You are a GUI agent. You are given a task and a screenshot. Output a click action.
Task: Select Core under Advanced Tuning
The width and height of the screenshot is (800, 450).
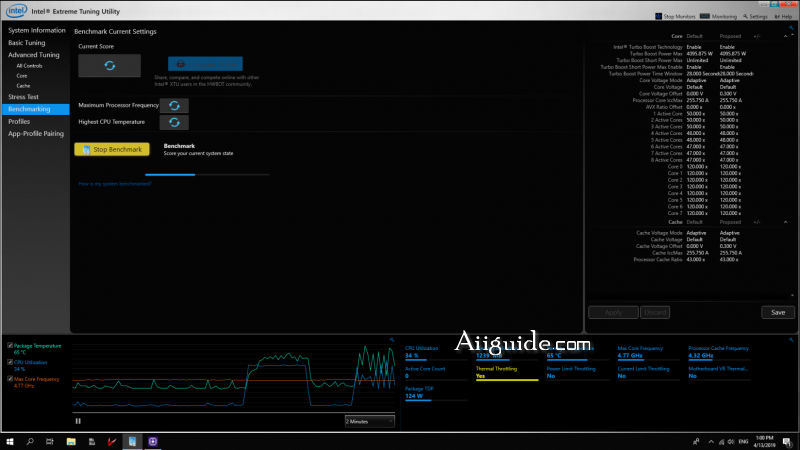(x=21, y=76)
